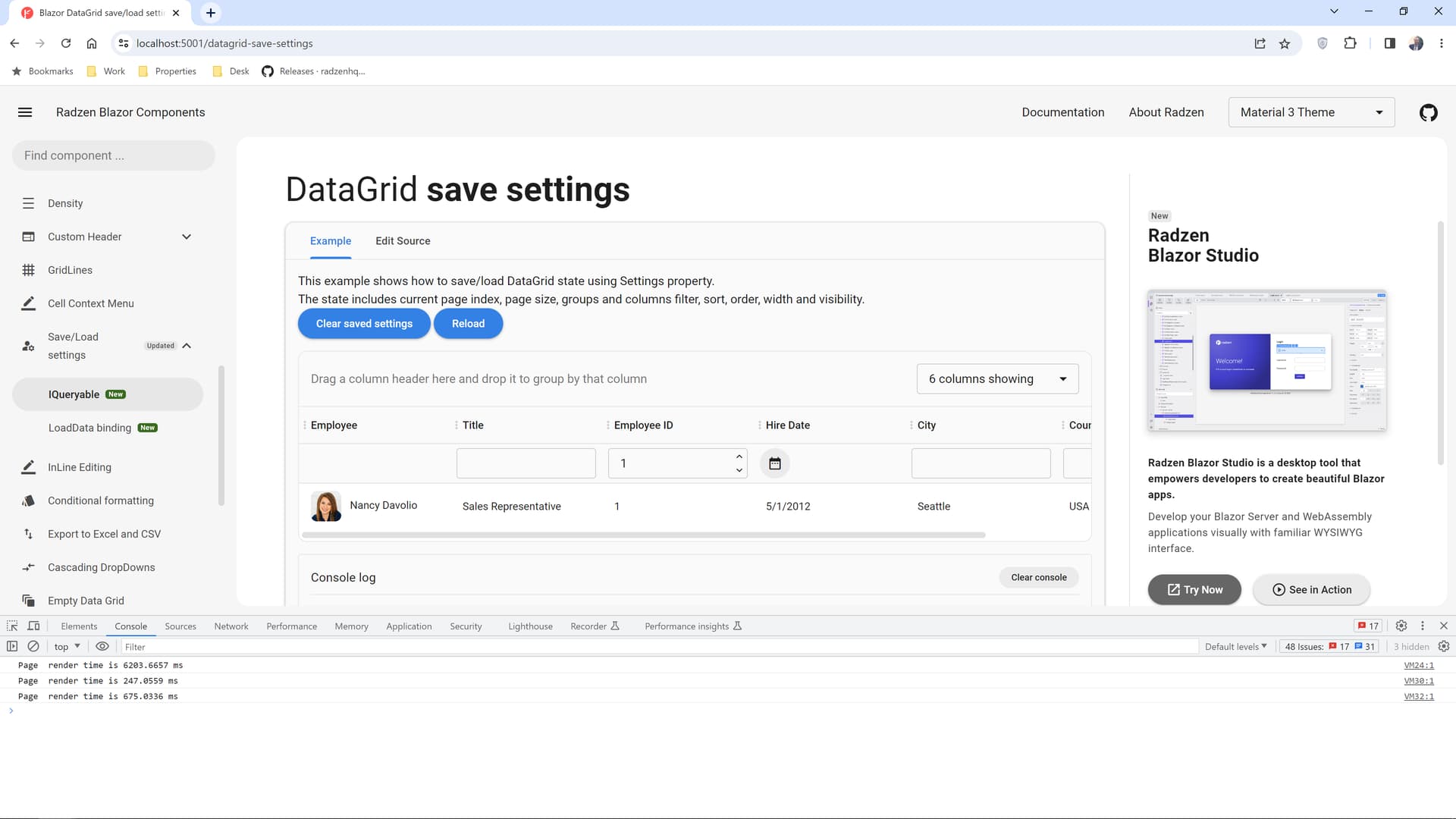The image size is (1456, 819).
Task: Click the grid horizontal scrollbar
Action: point(643,535)
